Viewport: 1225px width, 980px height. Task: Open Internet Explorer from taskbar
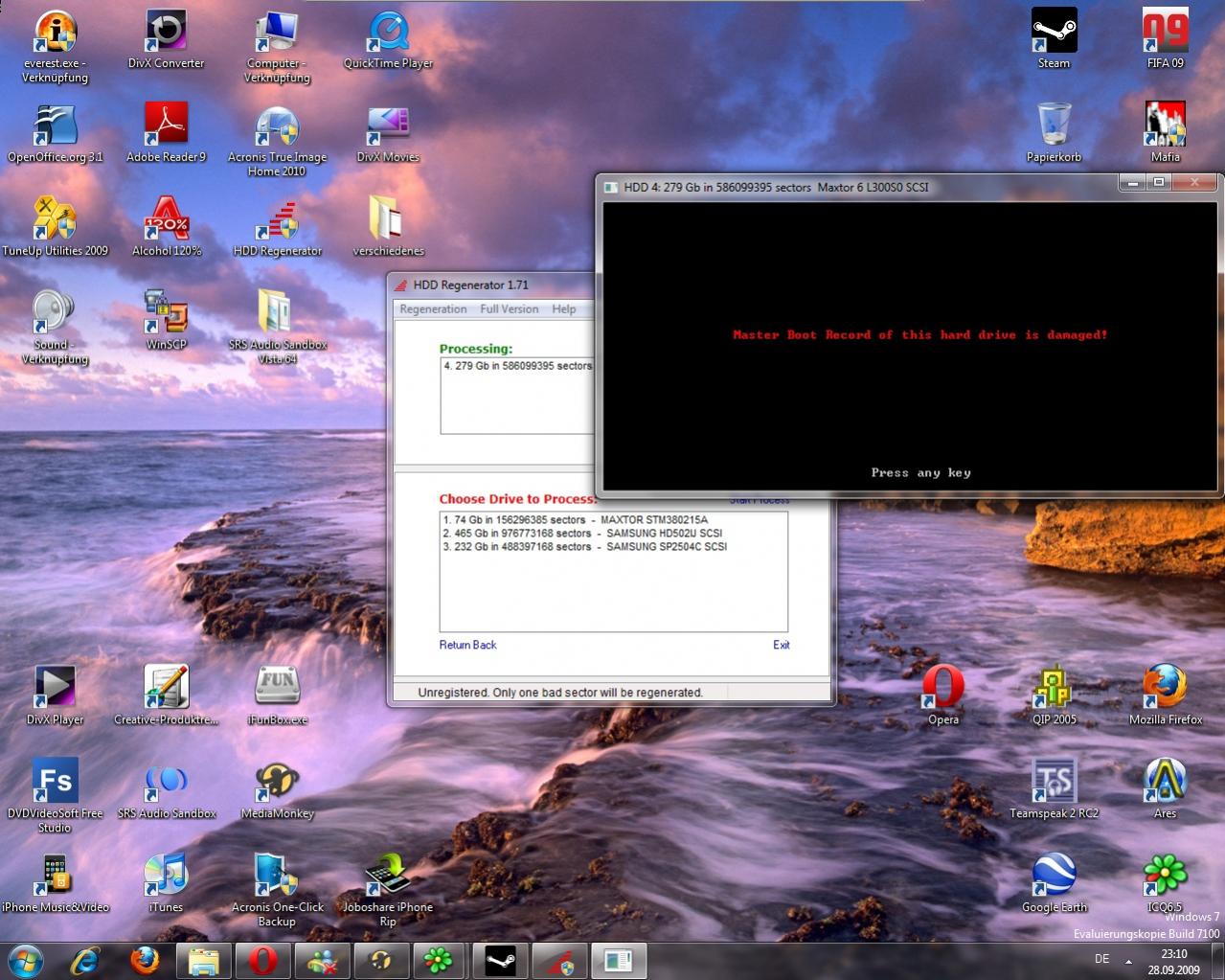click(x=86, y=960)
